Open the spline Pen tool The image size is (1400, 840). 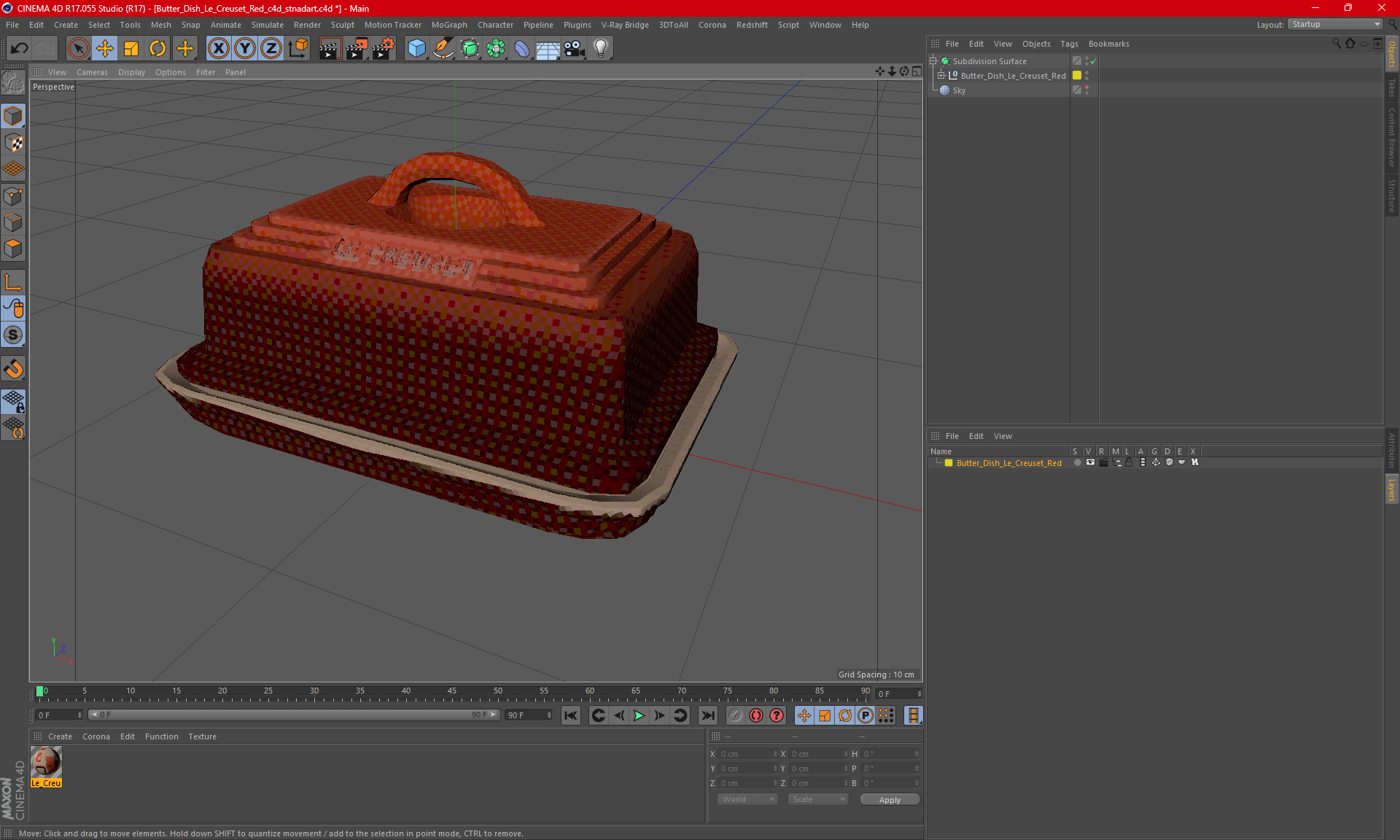(443, 48)
